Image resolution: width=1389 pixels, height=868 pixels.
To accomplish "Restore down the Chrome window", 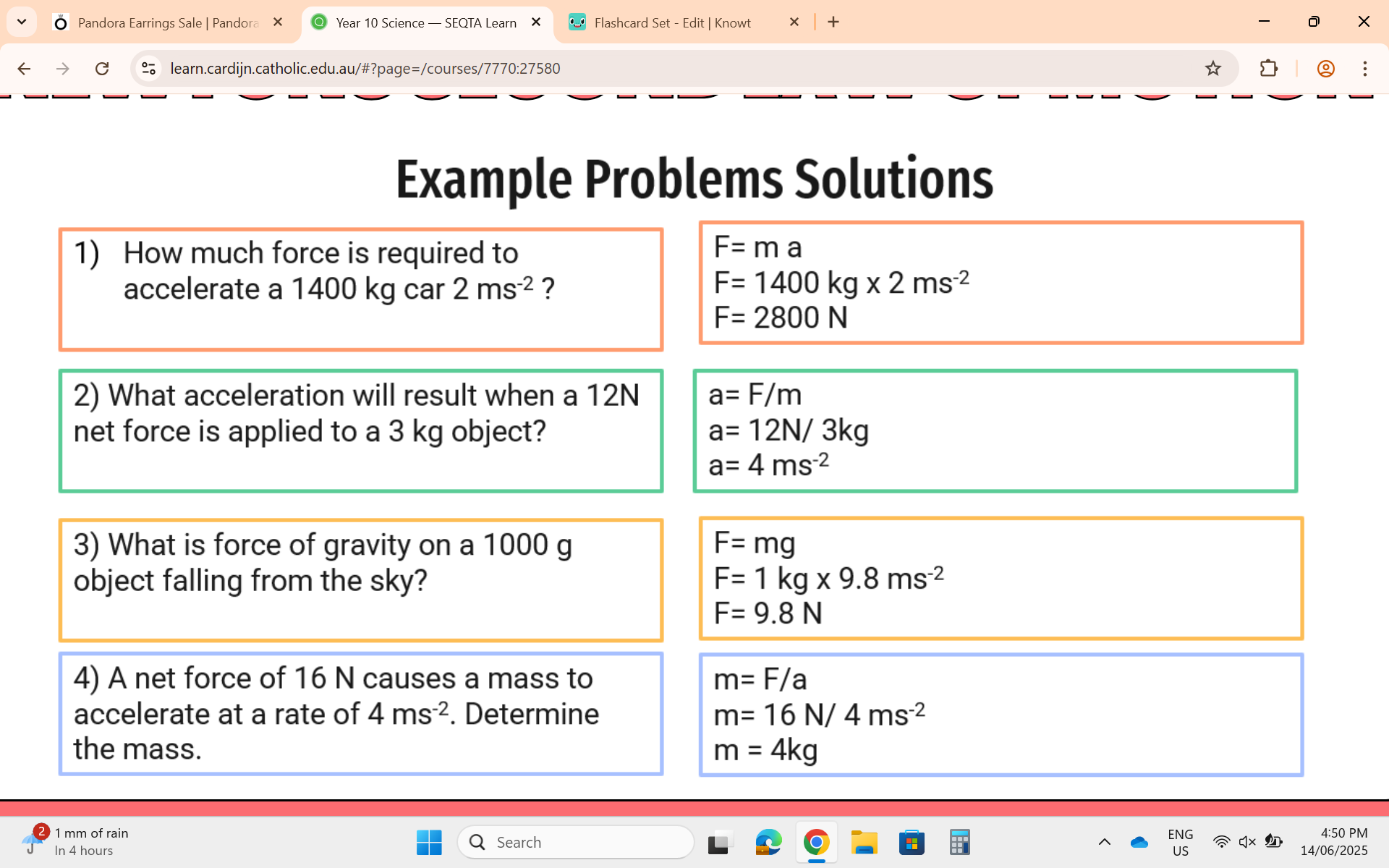I will tap(1314, 22).
